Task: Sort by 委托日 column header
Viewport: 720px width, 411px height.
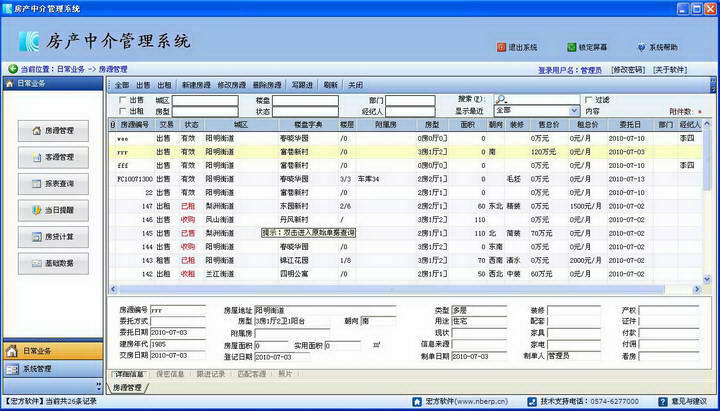Action: coord(630,125)
